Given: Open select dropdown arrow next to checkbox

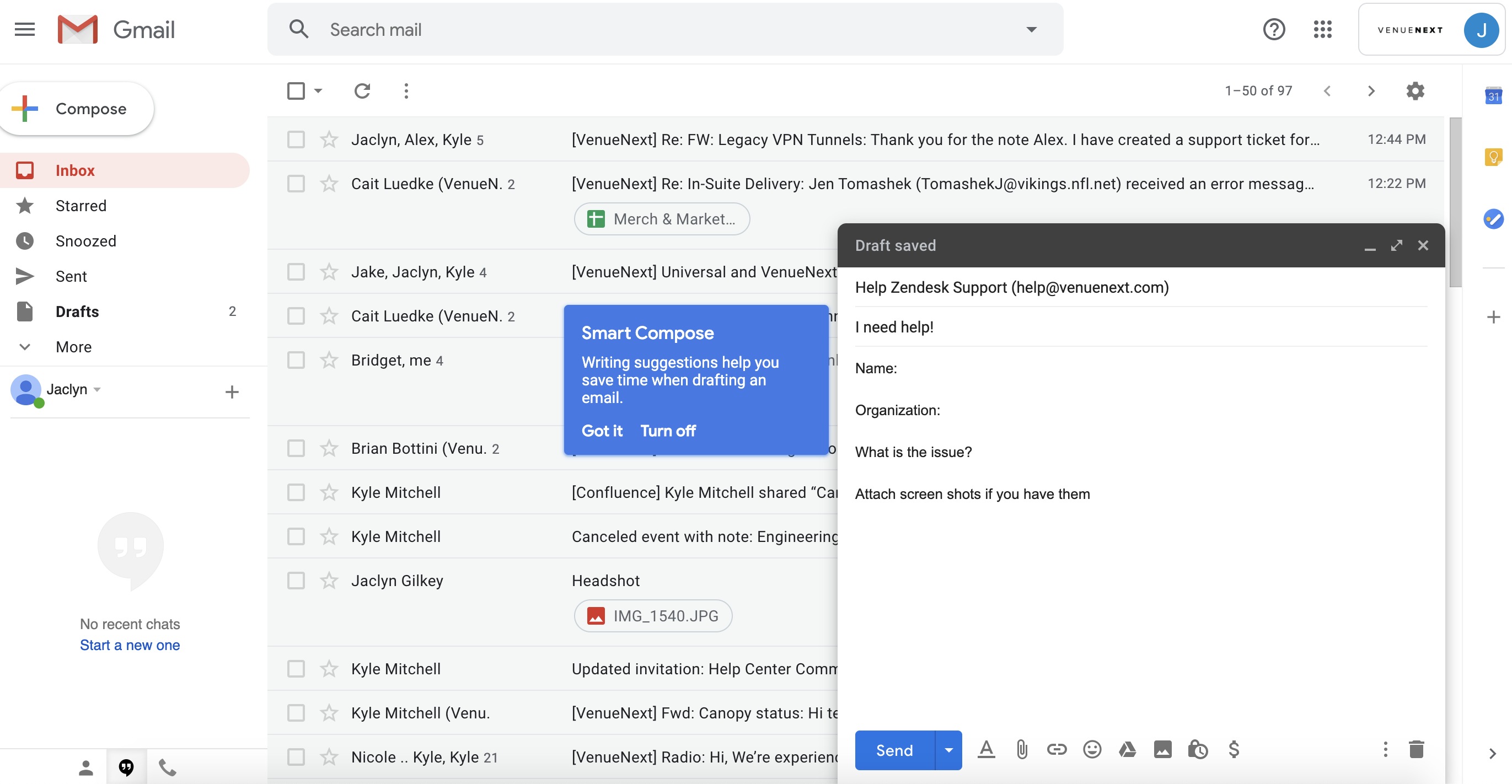Looking at the screenshot, I should click(318, 91).
